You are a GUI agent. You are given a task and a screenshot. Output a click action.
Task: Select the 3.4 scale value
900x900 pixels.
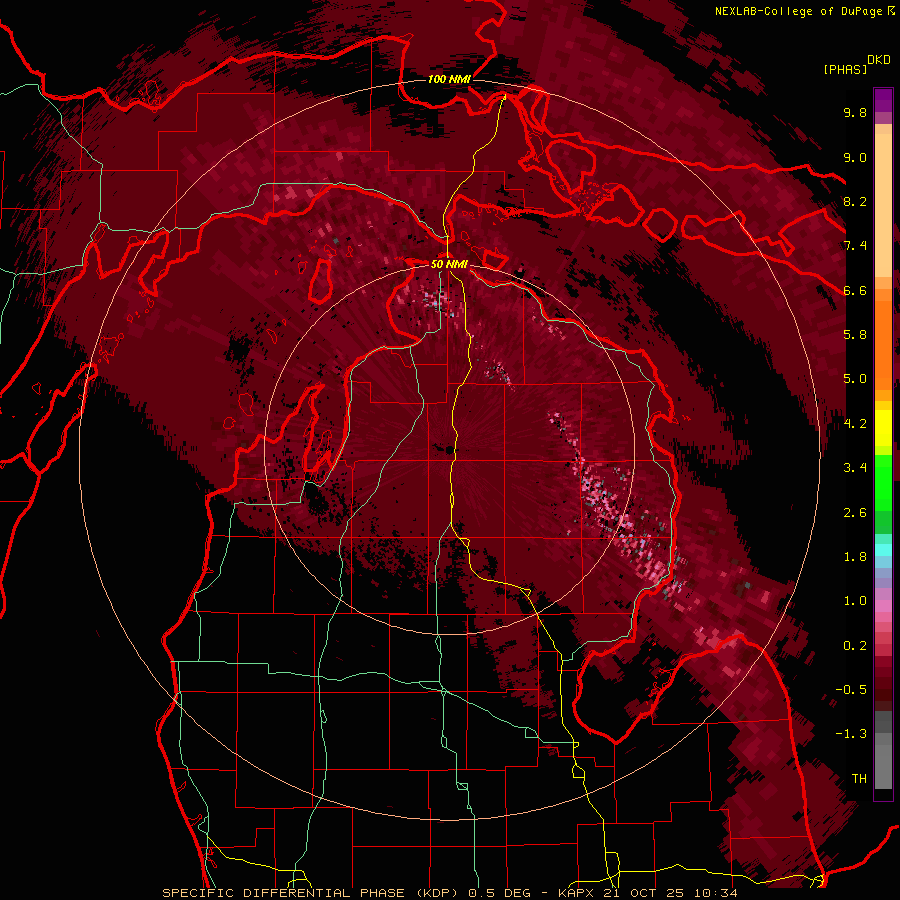pos(855,468)
